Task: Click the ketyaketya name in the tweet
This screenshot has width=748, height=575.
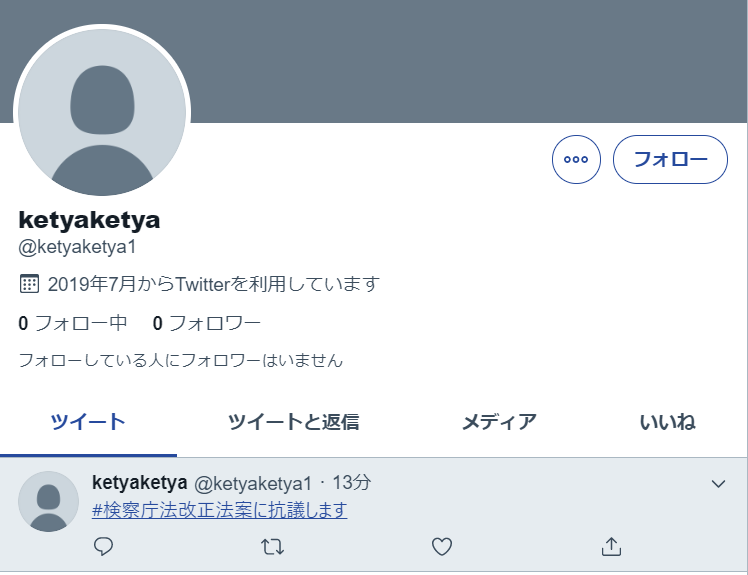Action: (x=139, y=482)
